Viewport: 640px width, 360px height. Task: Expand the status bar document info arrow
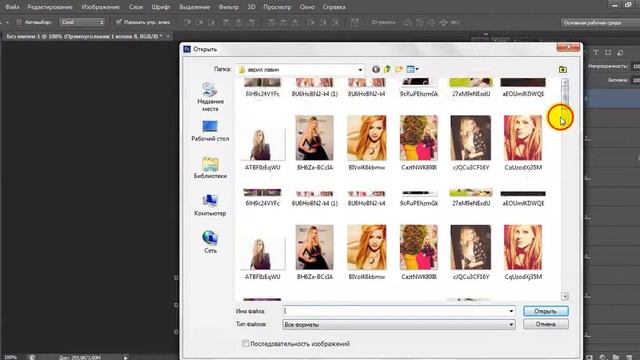[x=126, y=357]
